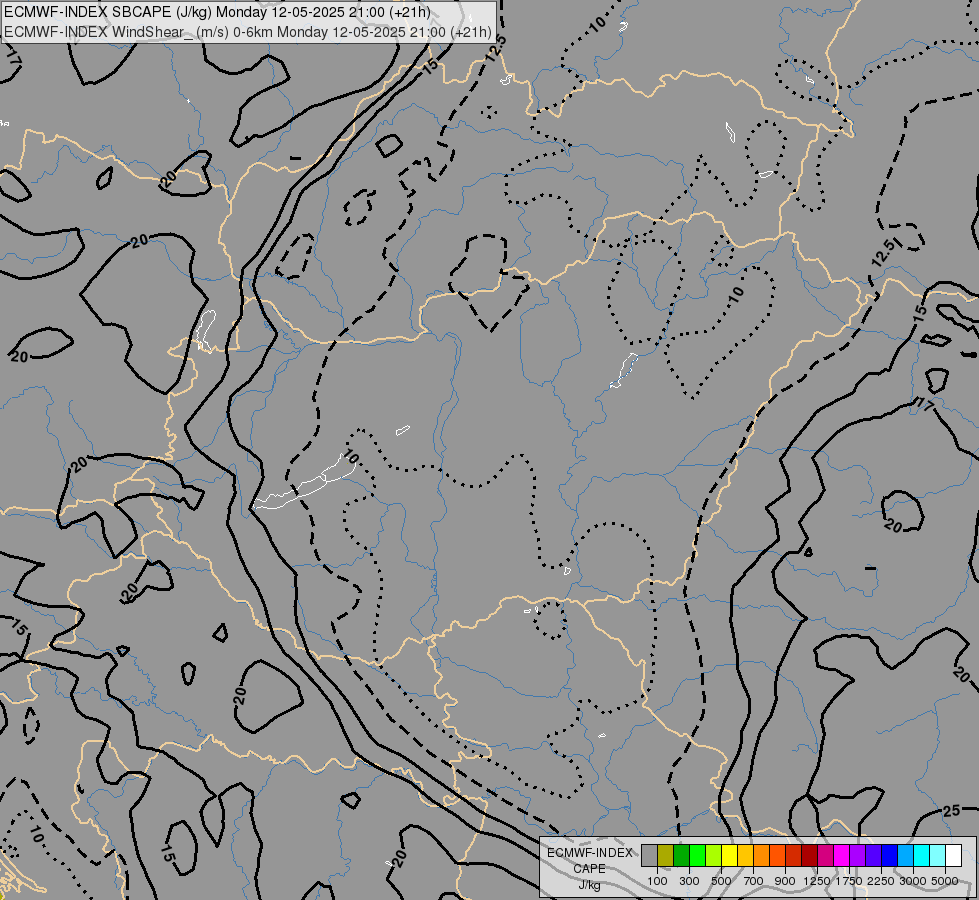Click the legend value 2250
The image size is (979, 900).
click(x=880, y=881)
